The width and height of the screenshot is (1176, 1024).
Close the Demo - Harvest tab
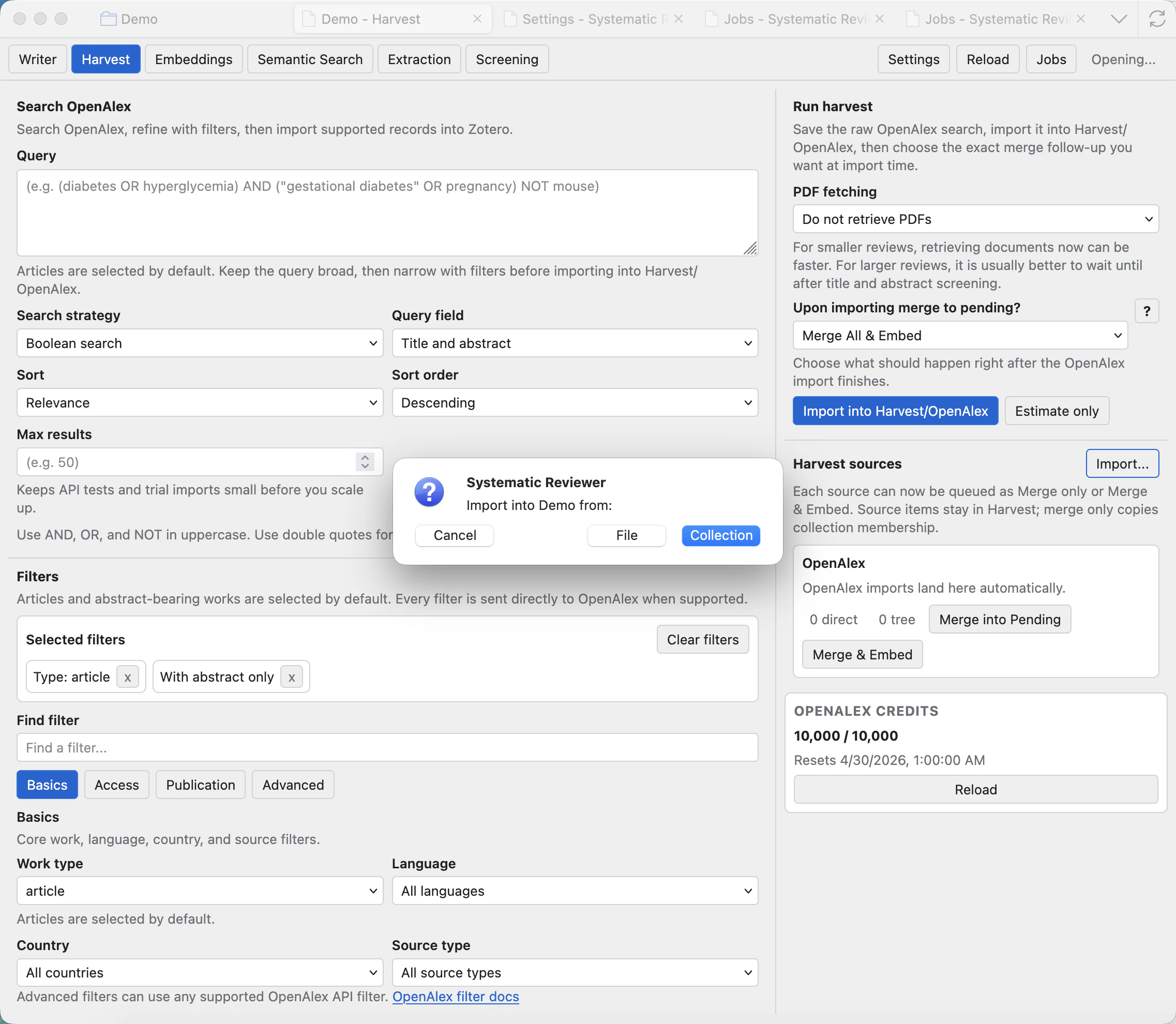click(x=477, y=19)
